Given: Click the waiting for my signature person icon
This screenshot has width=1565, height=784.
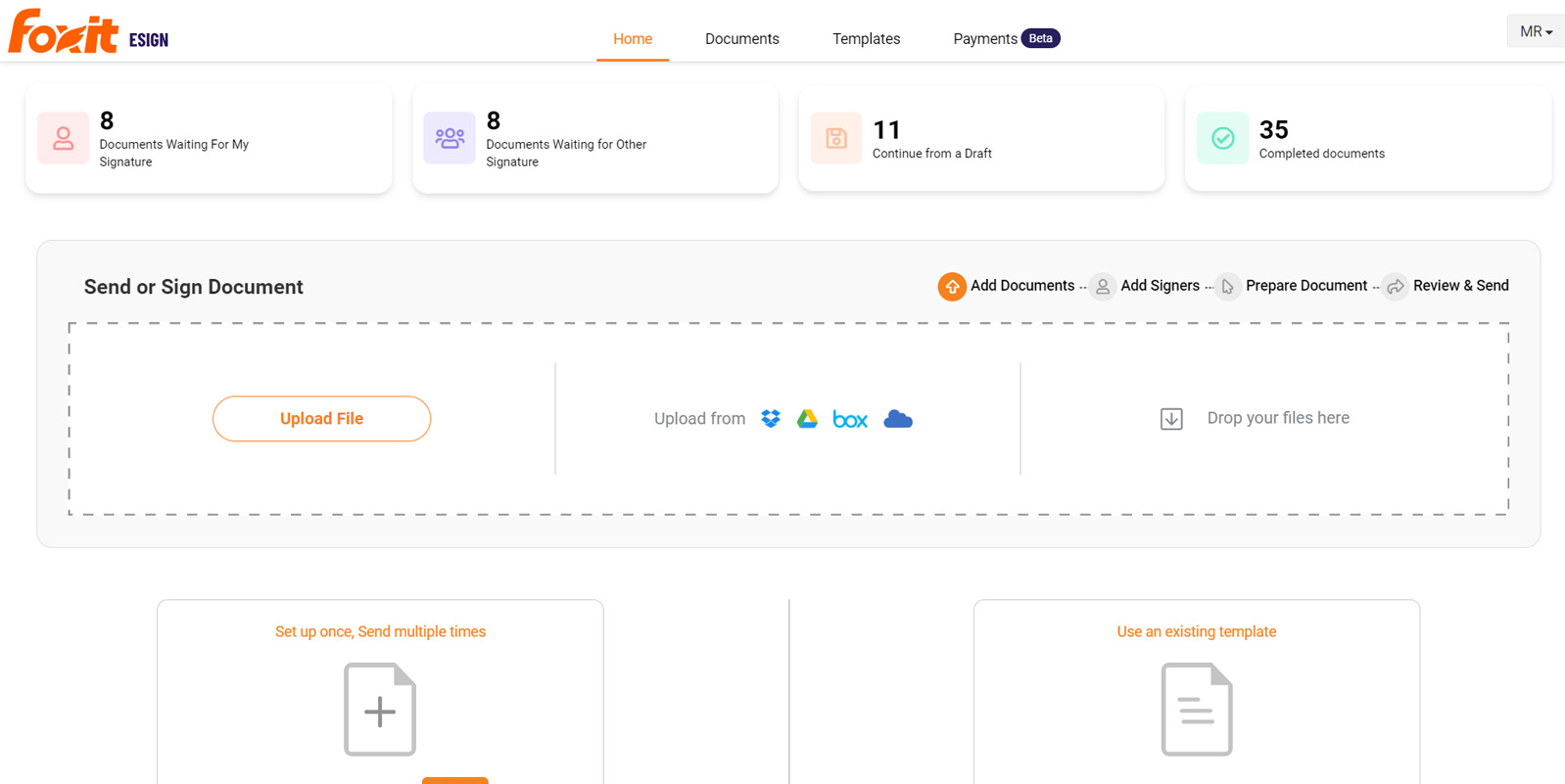Looking at the screenshot, I should [x=64, y=138].
